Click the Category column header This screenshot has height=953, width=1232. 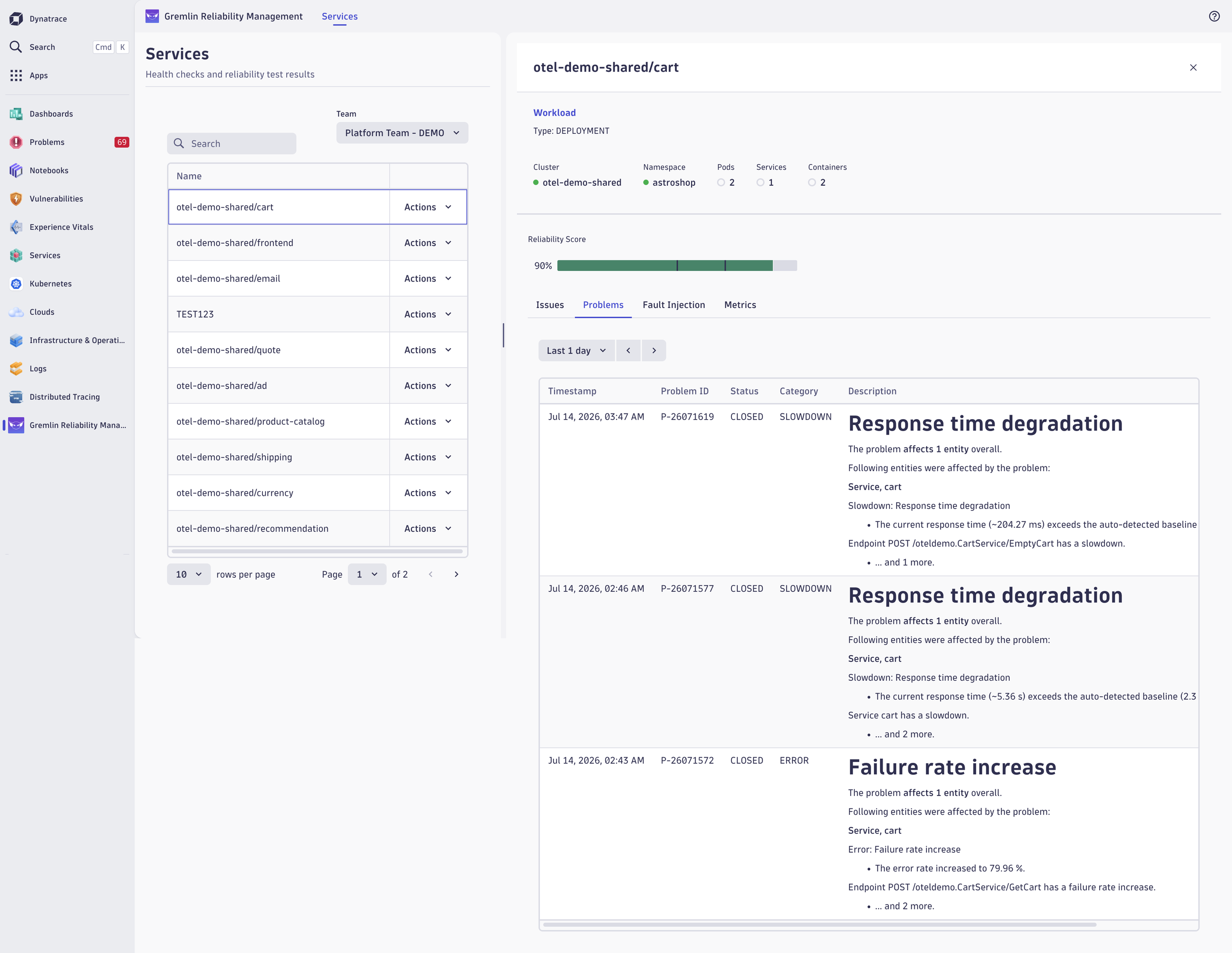coord(798,390)
